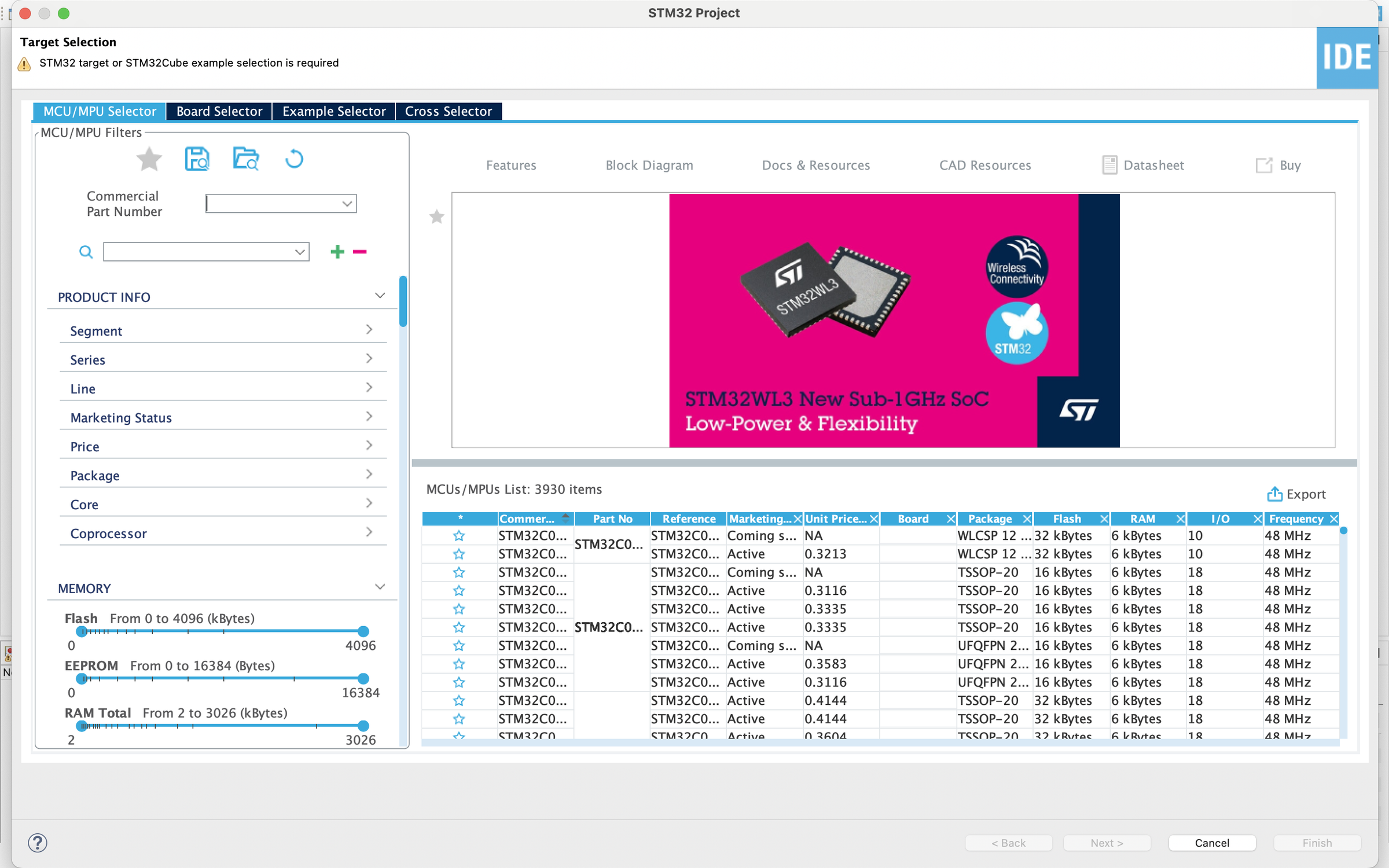Click the Flash maximum slider handle
1389x868 pixels.
click(x=363, y=631)
